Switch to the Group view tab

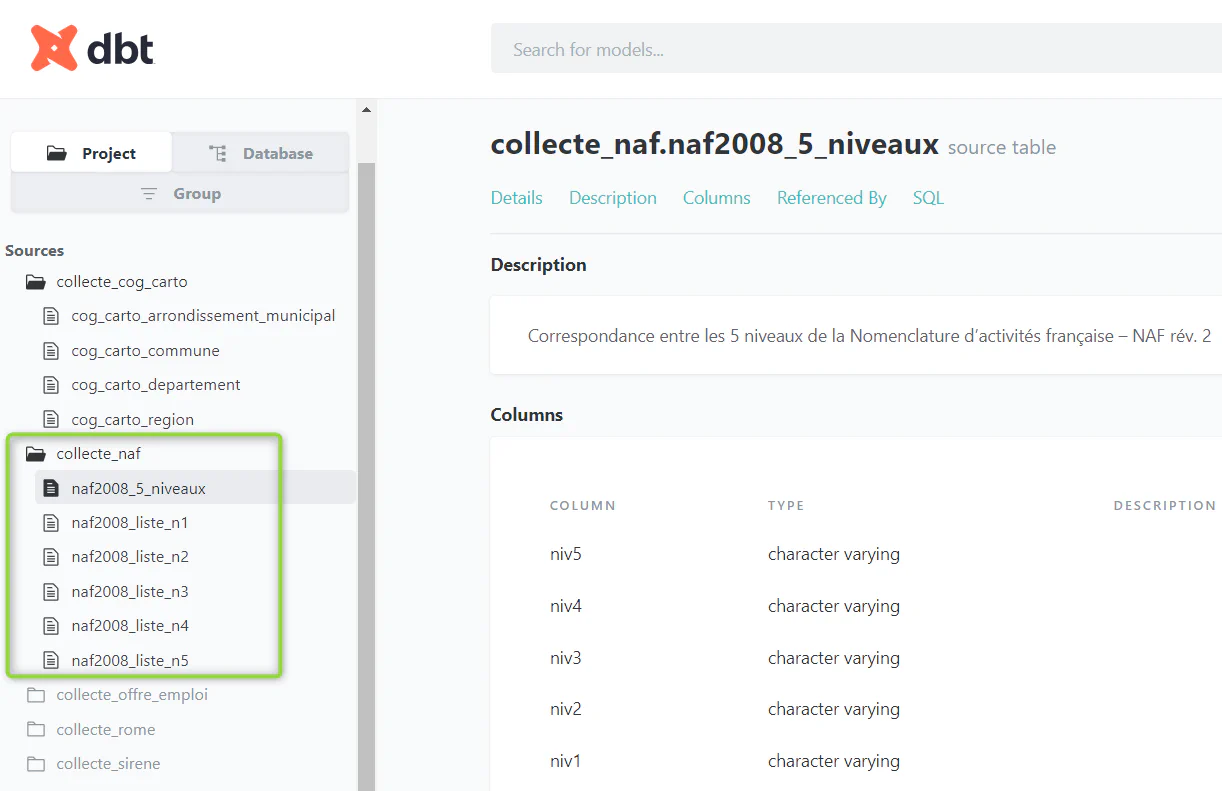click(180, 194)
